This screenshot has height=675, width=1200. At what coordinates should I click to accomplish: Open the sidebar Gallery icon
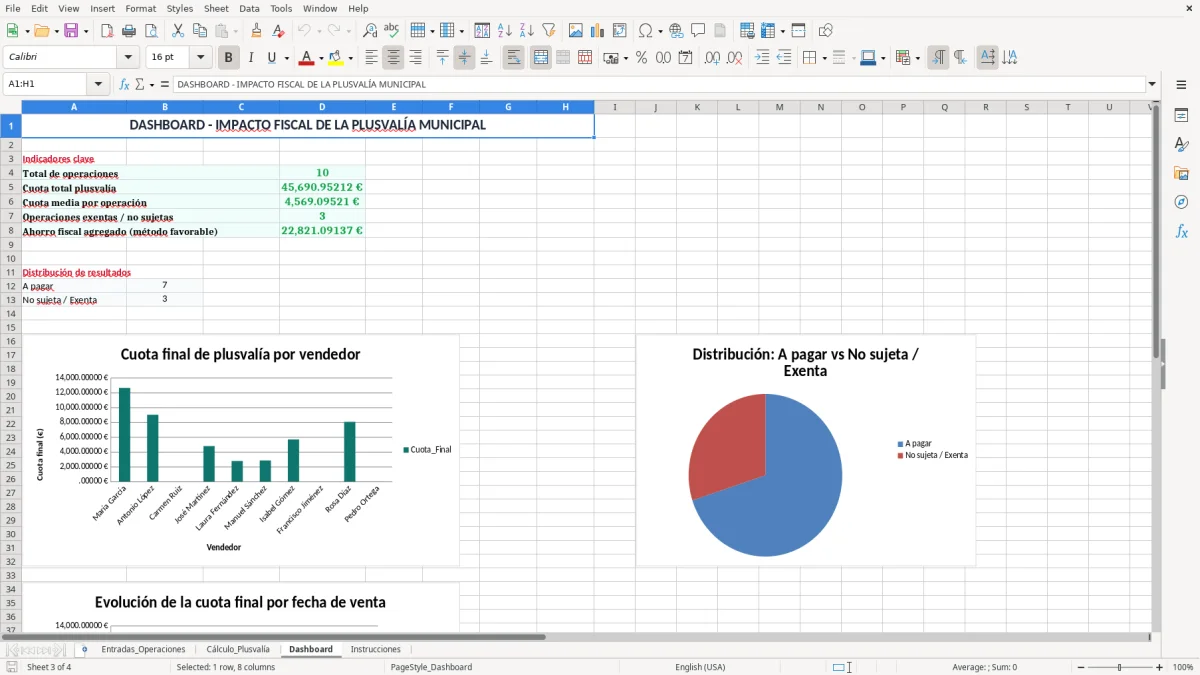point(1181,174)
